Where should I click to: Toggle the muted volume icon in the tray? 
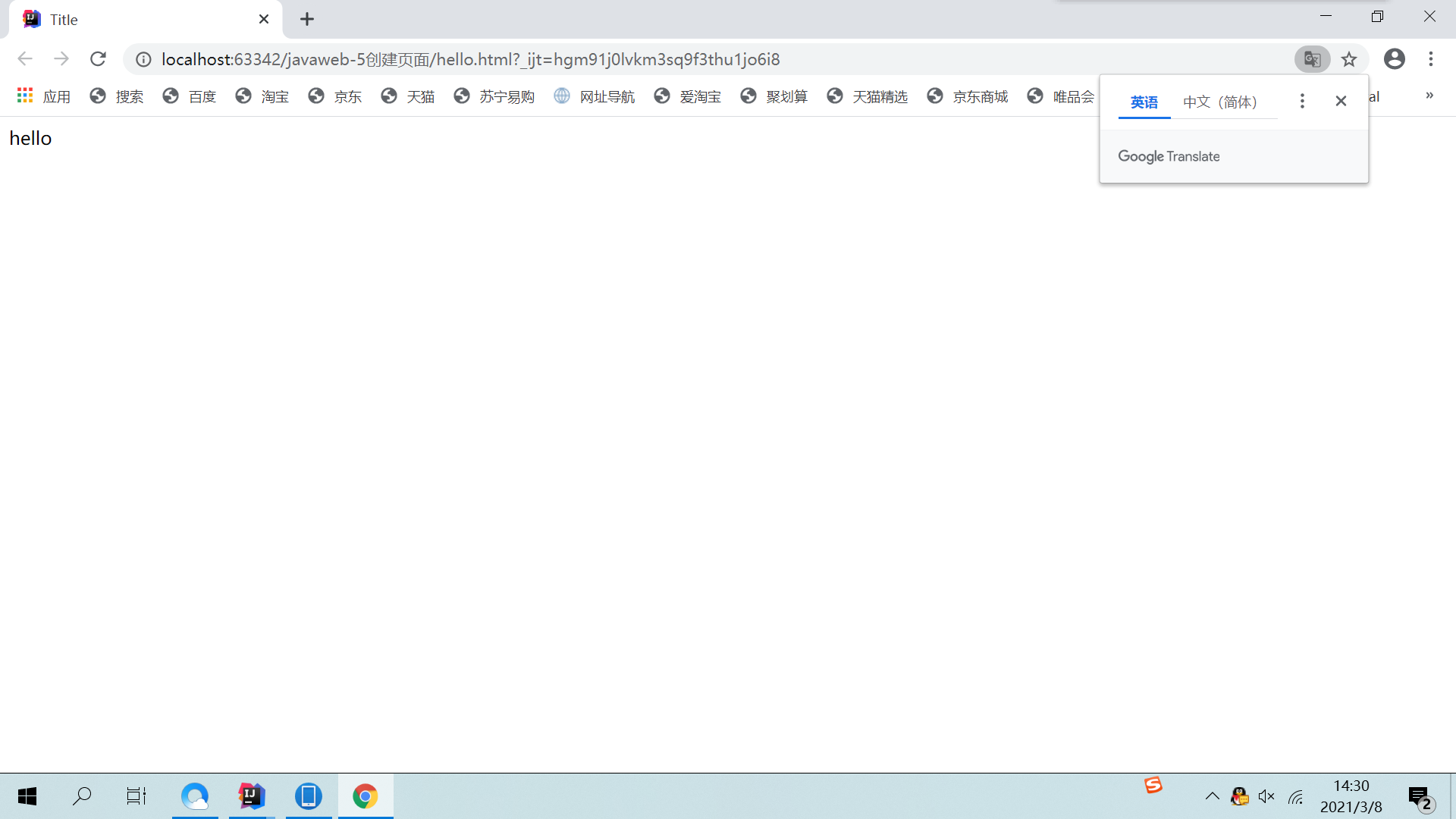(1266, 796)
